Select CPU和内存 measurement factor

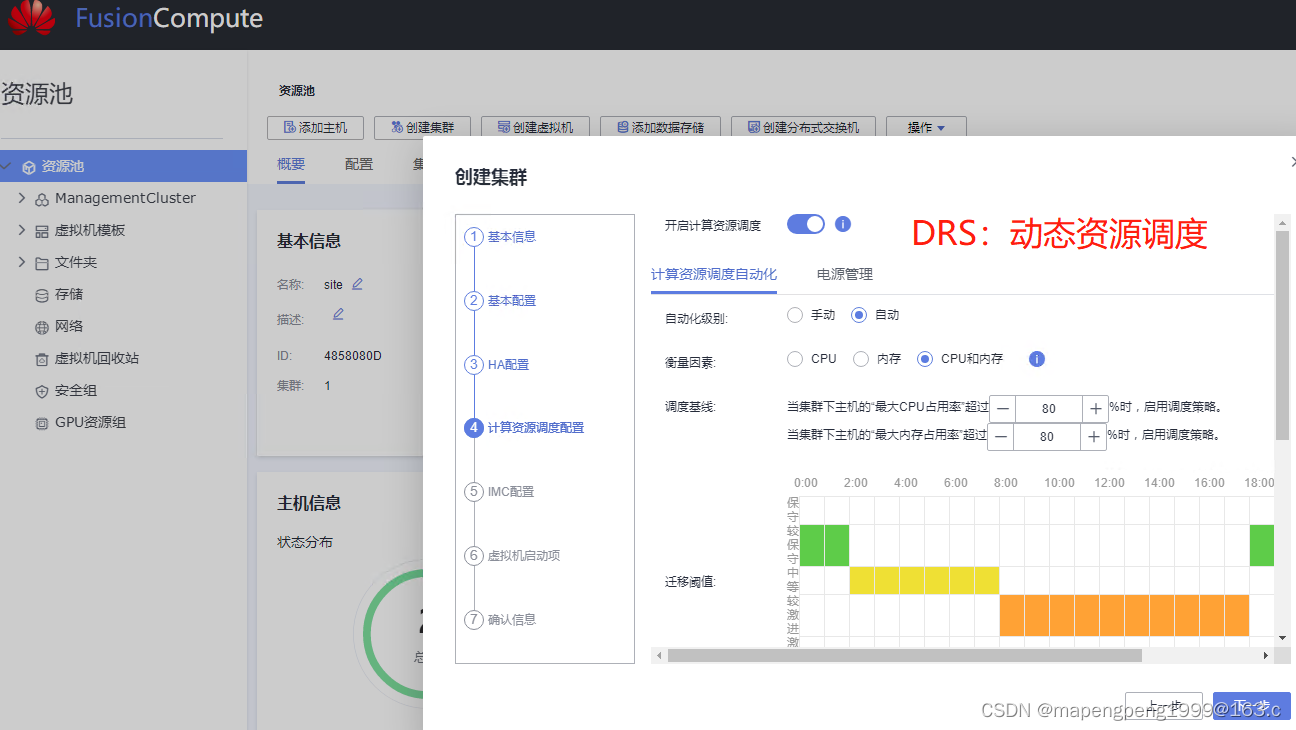pyautogui.click(x=925, y=359)
